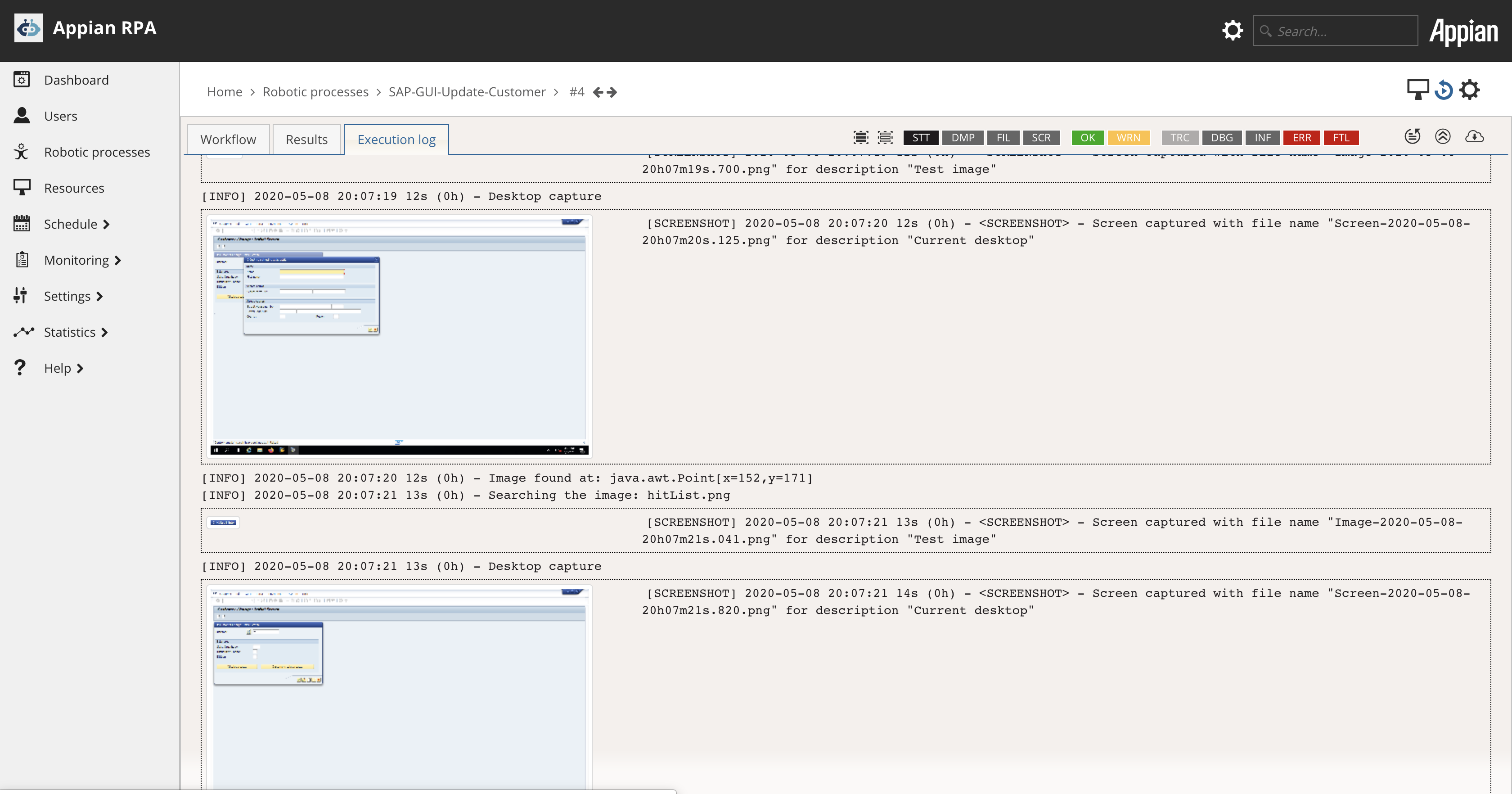Toggle the OK log filter
The width and height of the screenshot is (1512, 794).
tap(1087, 137)
